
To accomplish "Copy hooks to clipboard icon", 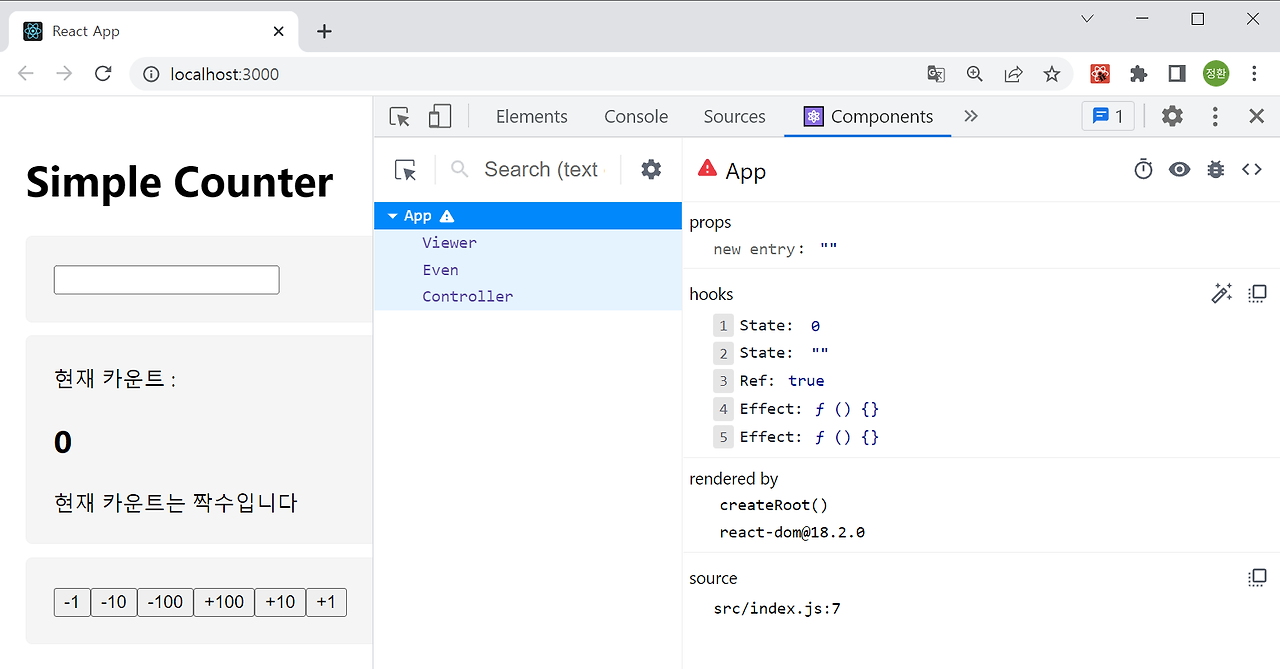I will (x=1257, y=294).
